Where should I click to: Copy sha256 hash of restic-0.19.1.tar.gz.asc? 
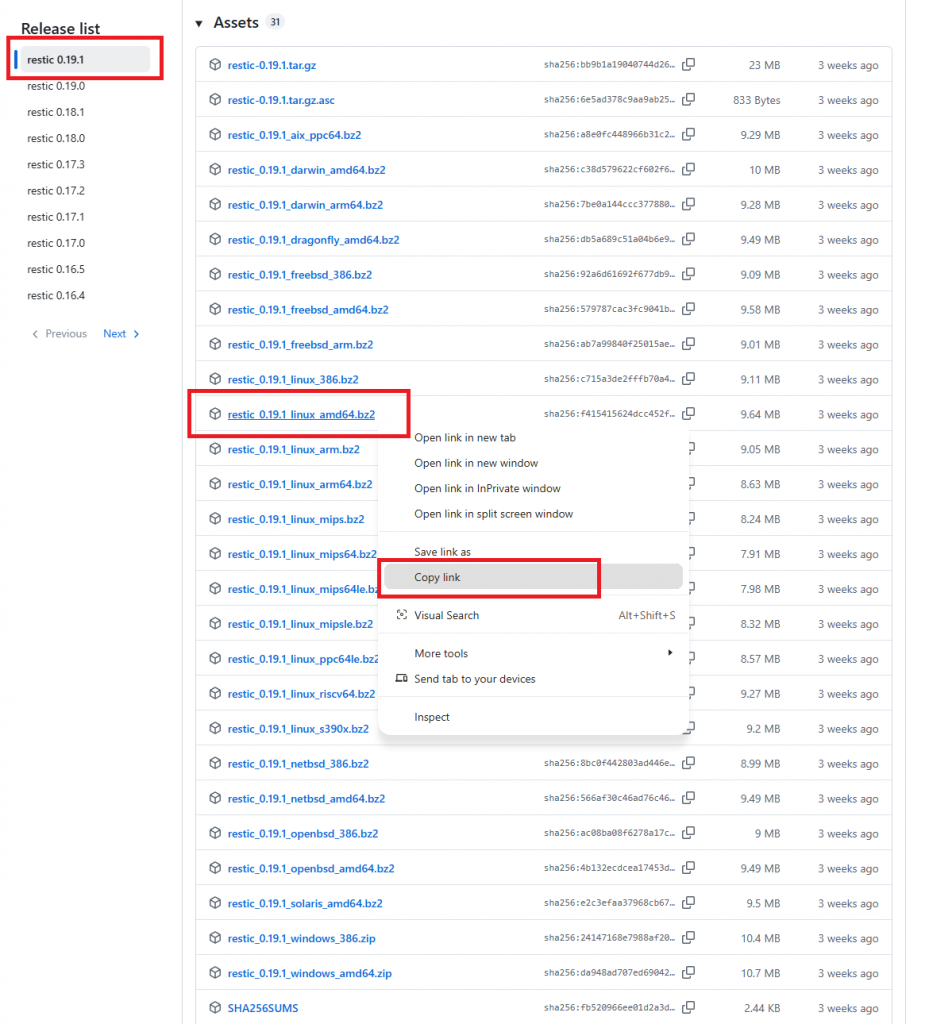point(688,99)
